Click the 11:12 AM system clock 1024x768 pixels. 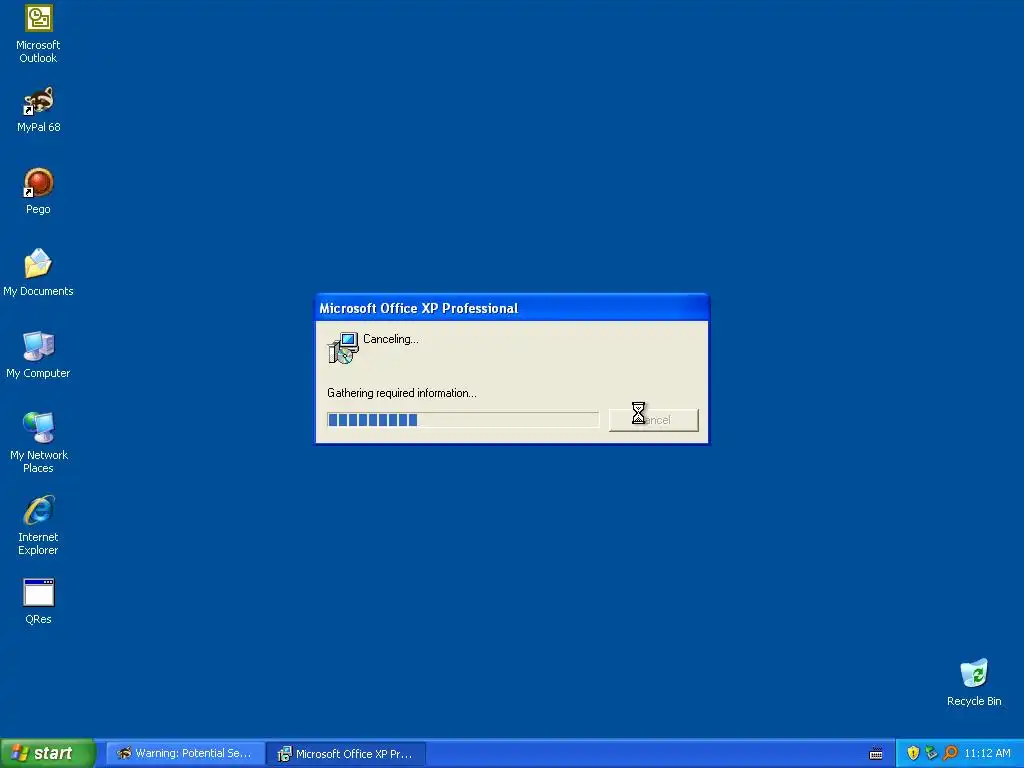click(x=987, y=754)
